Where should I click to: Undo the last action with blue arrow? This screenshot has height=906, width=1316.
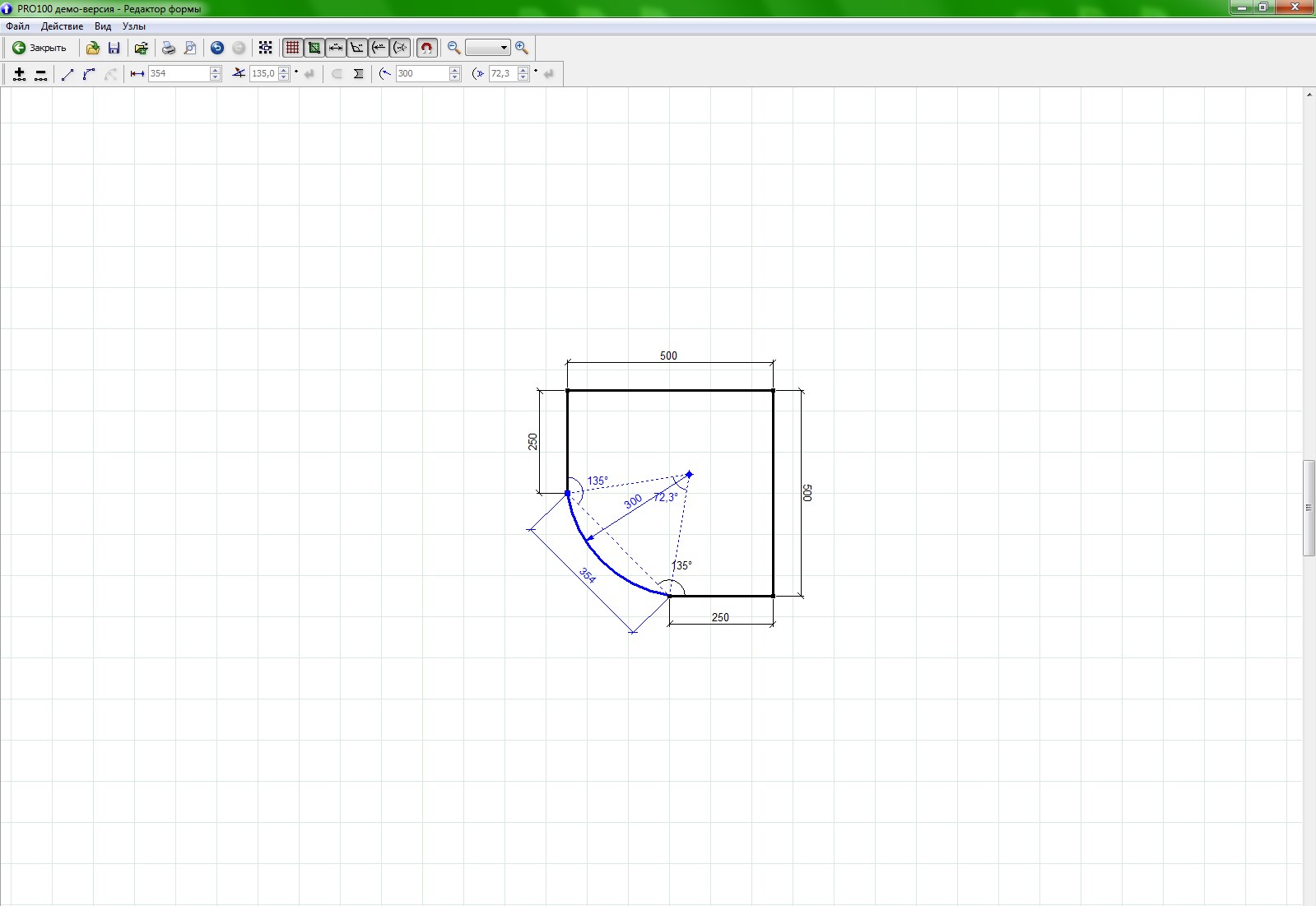(x=217, y=48)
